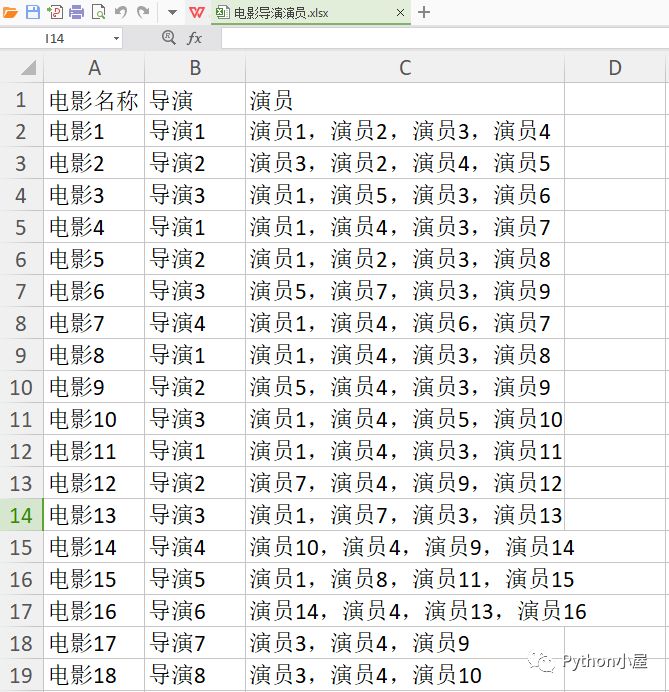The height and width of the screenshot is (692, 669).
Task: Click the Select All corner triangle
Action: (x=28, y=68)
